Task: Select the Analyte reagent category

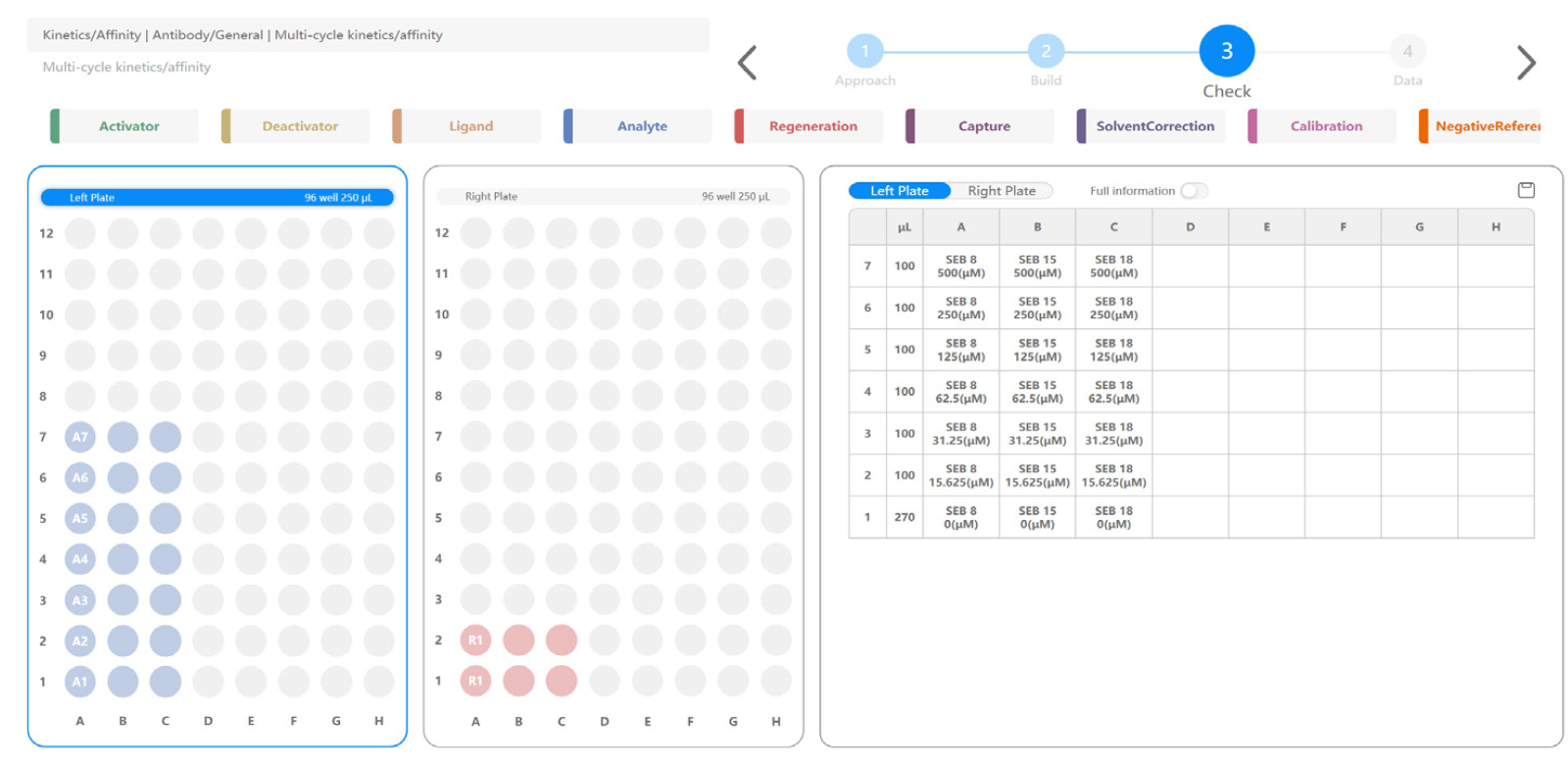Action: pos(641,126)
